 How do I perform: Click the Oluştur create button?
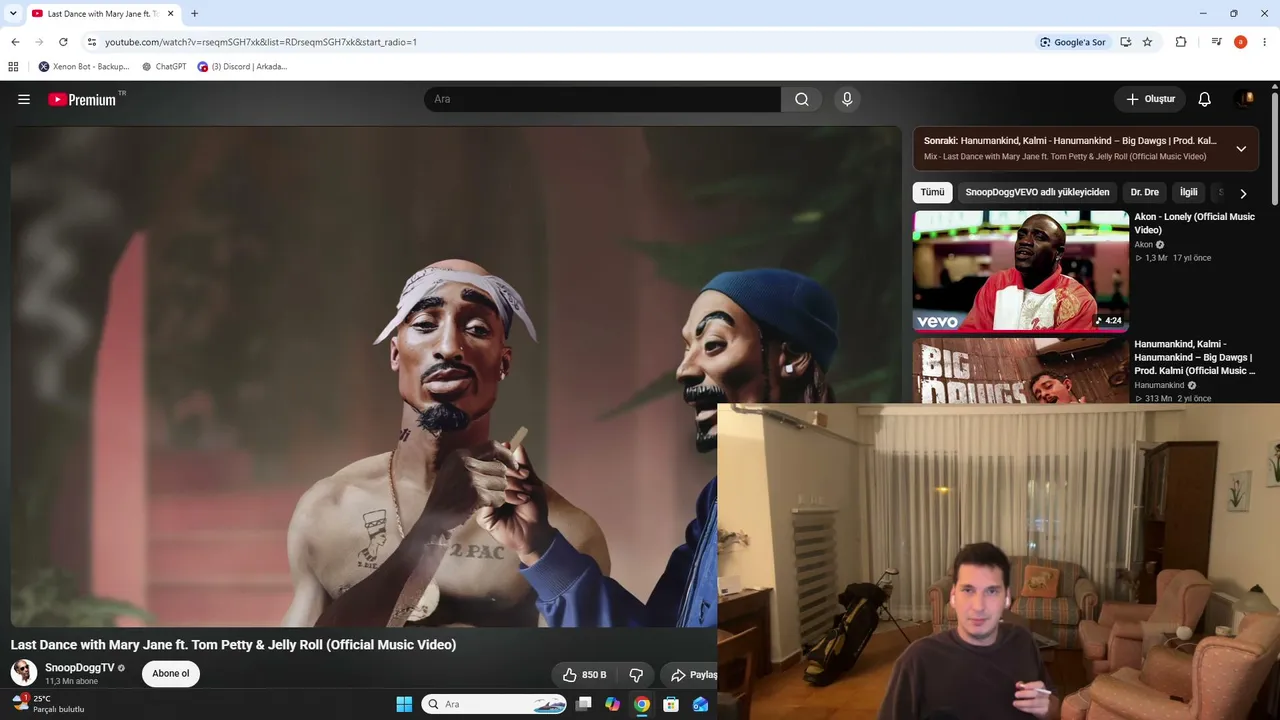click(1150, 99)
